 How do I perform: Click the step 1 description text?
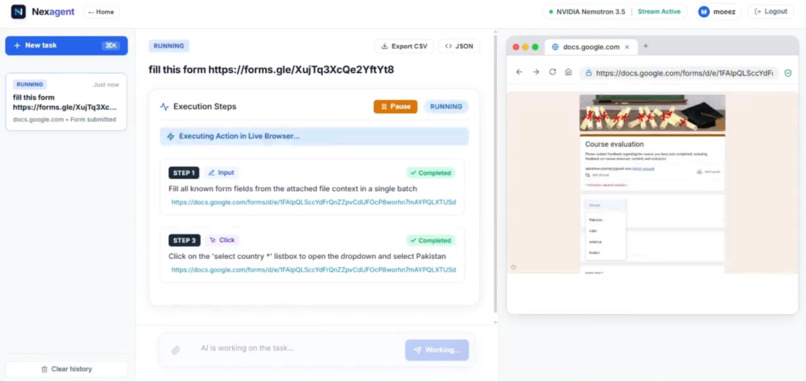(x=292, y=189)
